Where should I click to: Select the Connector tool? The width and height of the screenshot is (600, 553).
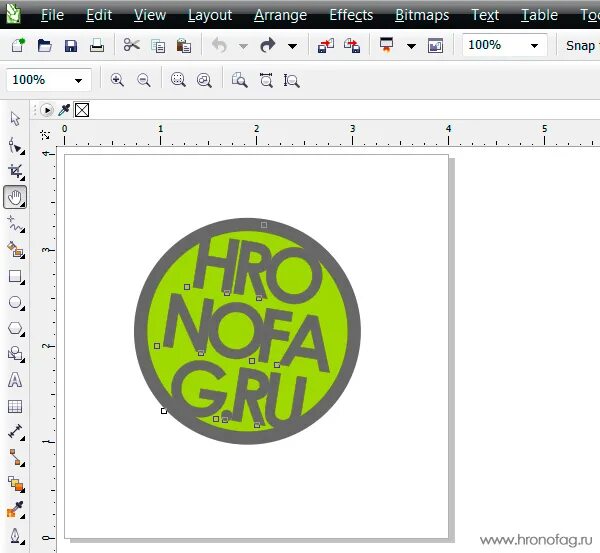(16, 458)
